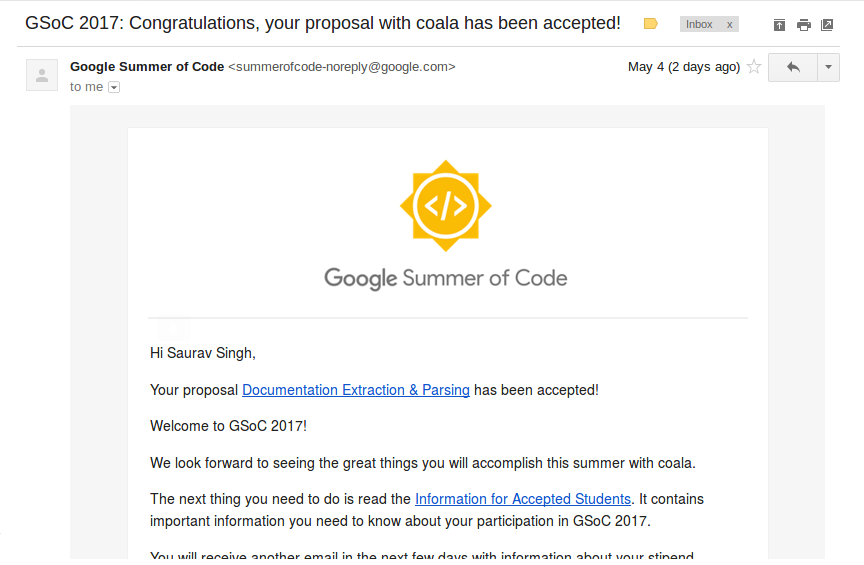The height and width of the screenshot is (565, 864).
Task: Click the reply arrow button
Action: tap(793, 67)
